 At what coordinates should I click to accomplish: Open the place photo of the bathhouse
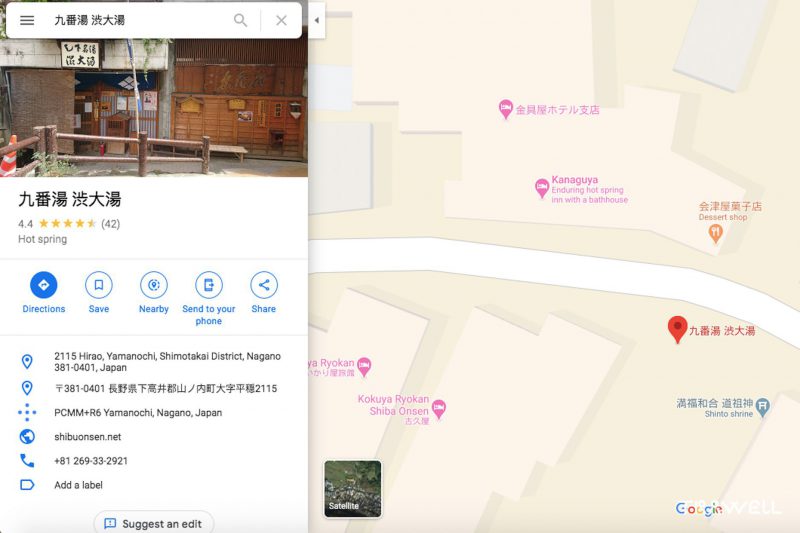coord(154,108)
